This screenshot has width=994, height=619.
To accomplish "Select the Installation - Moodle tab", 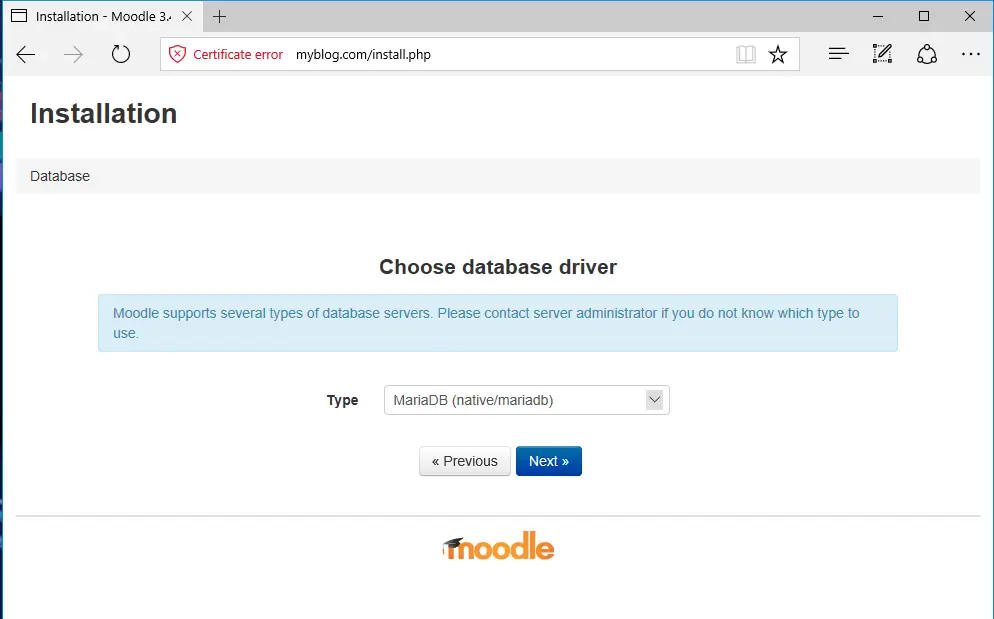I will 95,17.
